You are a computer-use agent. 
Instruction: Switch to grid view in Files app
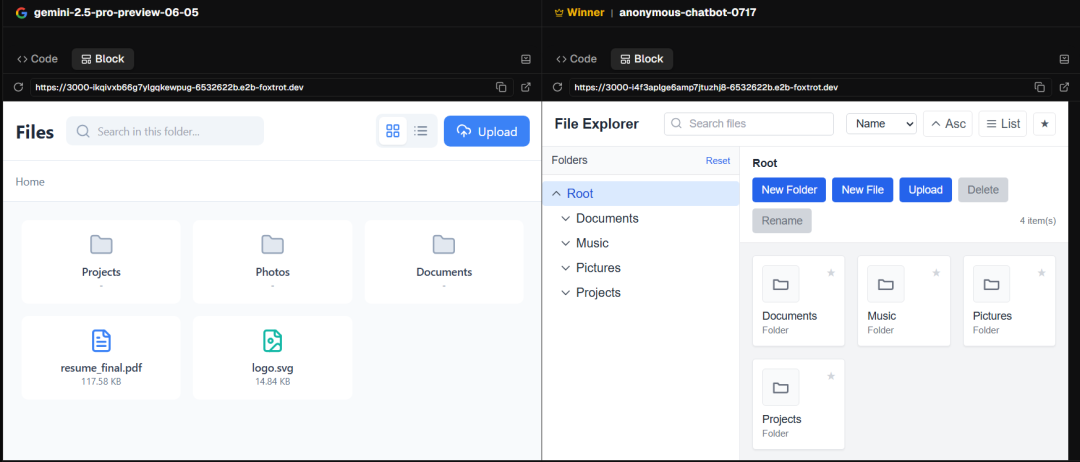point(393,131)
